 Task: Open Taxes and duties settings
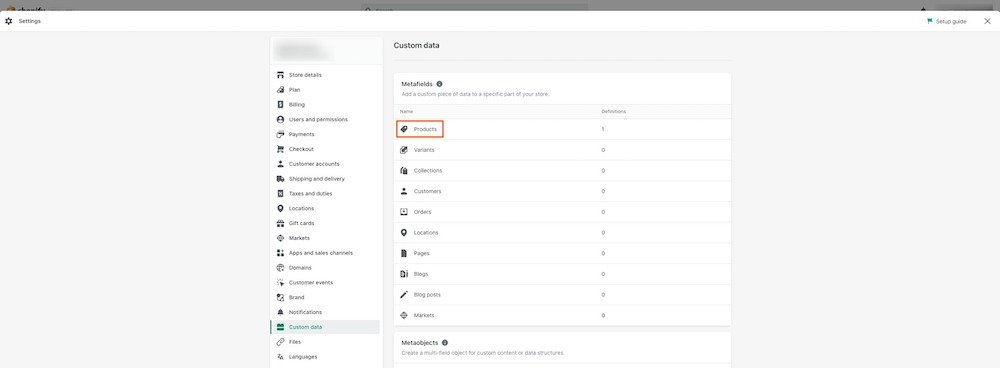click(x=325, y=194)
